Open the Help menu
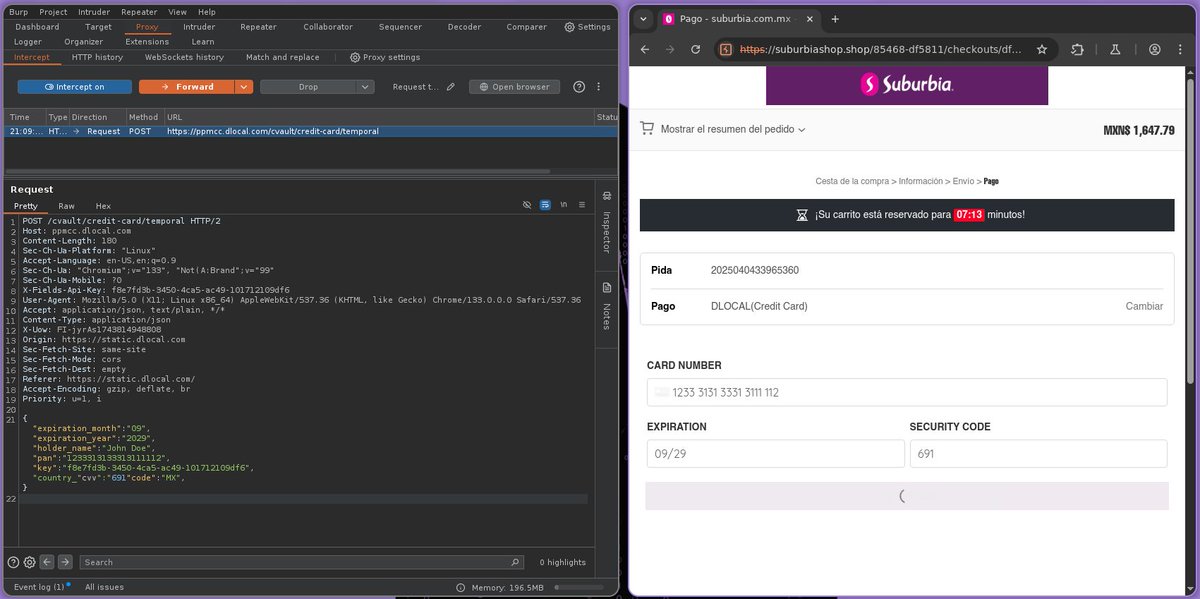 pyautogui.click(x=206, y=12)
